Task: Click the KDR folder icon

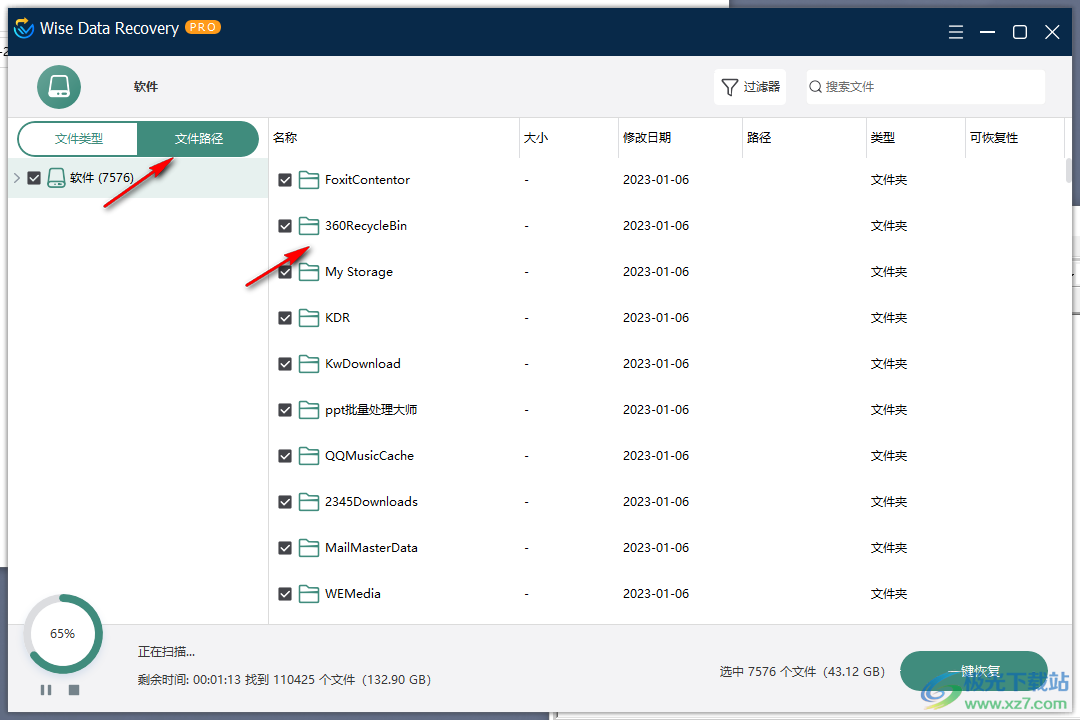Action: 309,318
